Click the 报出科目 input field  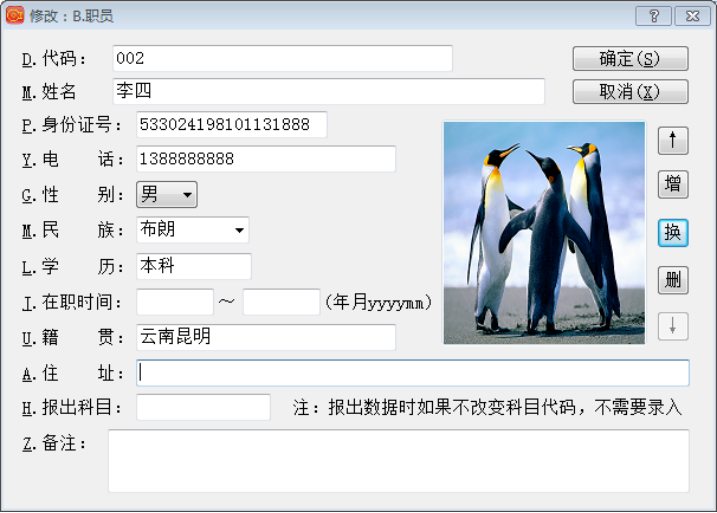tap(203, 407)
